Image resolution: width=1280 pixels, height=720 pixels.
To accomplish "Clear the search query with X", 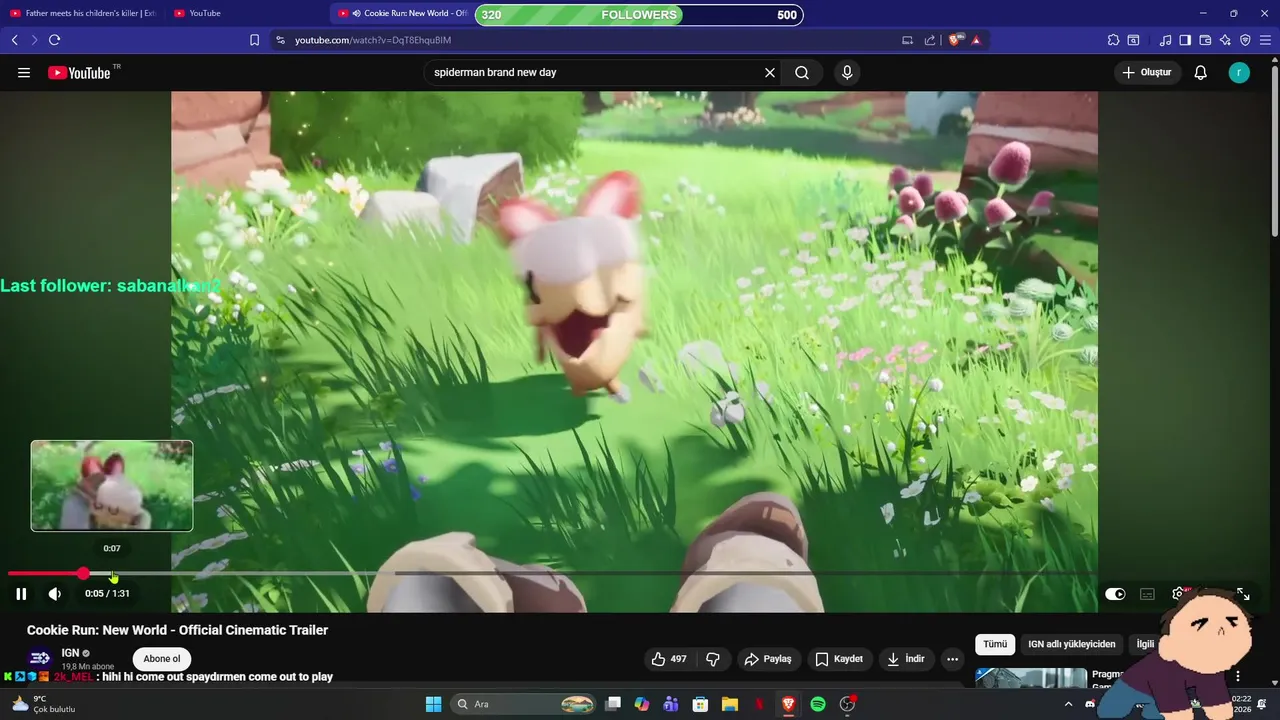I will click(x=770, y=72).
